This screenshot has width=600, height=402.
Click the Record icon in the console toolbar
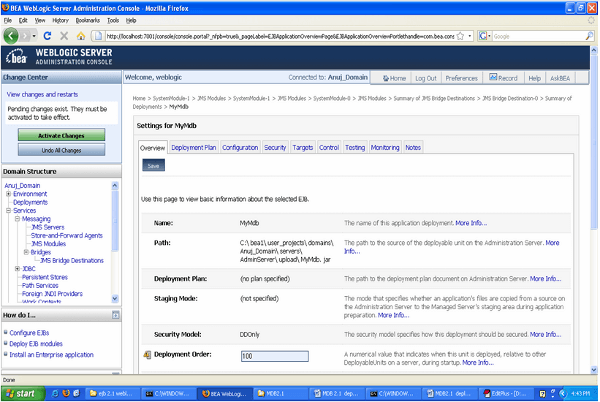pyautogui.click(x=493, y=78)
